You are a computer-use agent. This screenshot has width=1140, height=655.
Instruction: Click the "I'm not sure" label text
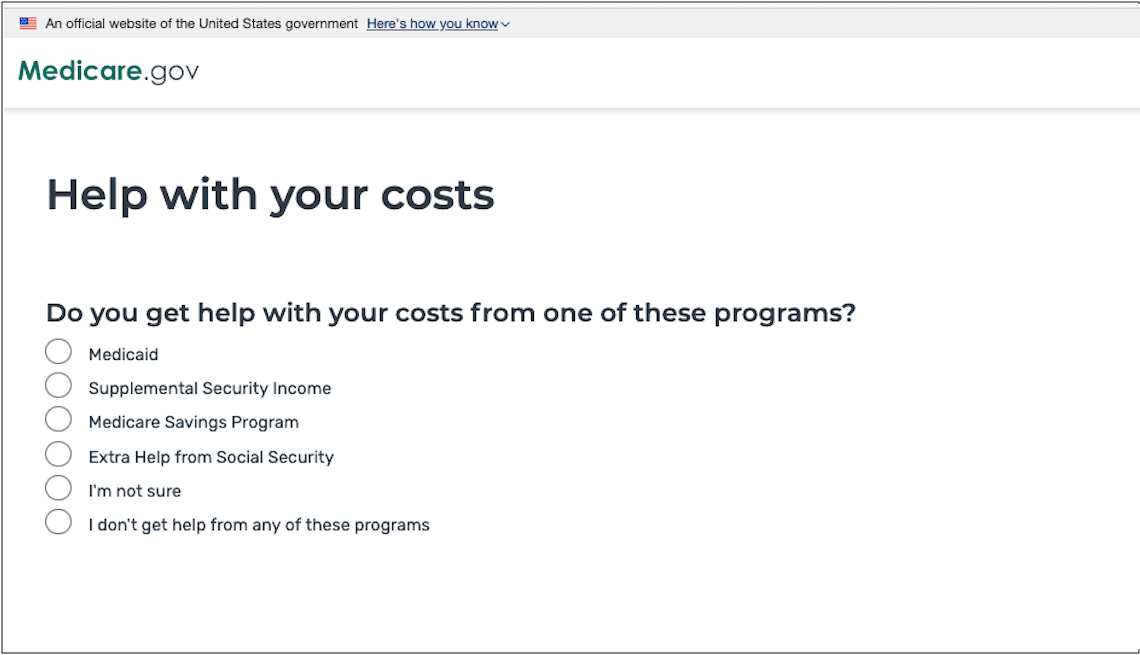136,490
